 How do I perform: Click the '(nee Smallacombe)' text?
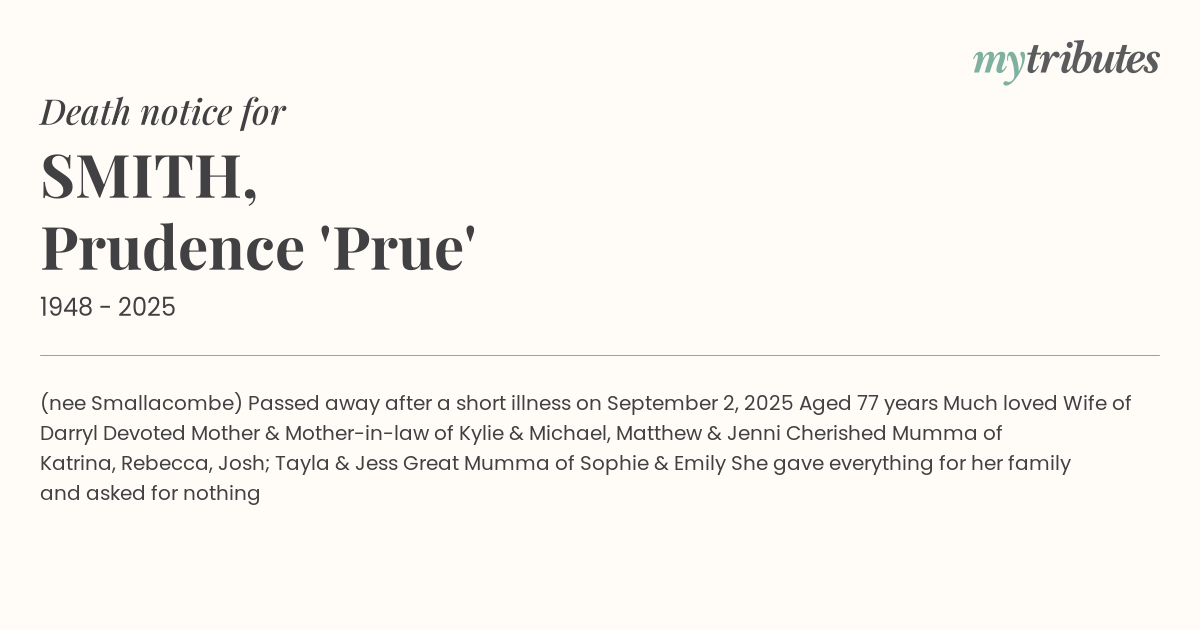pos(141,403)
